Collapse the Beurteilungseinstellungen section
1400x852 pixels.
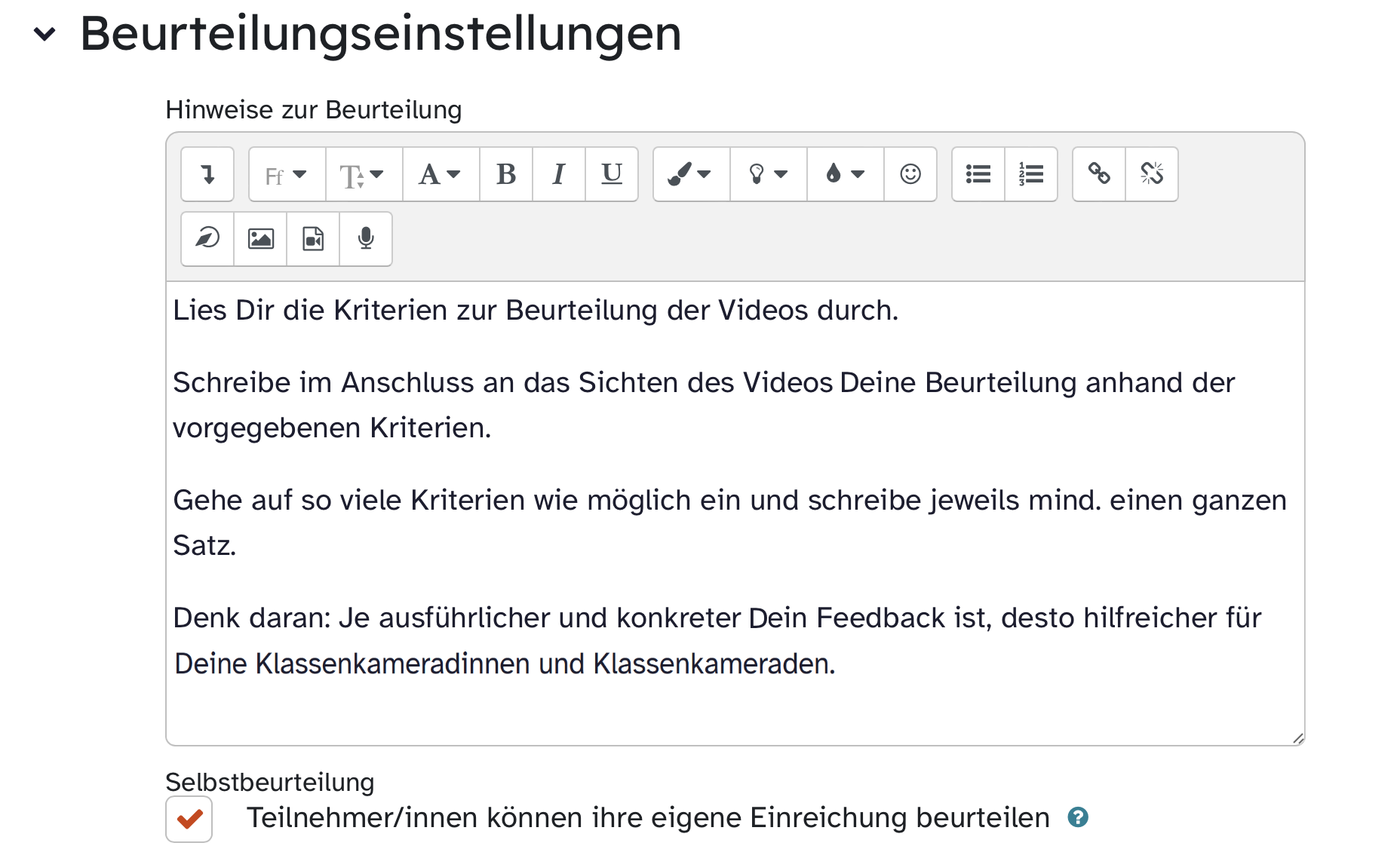[x=45, y=34]
